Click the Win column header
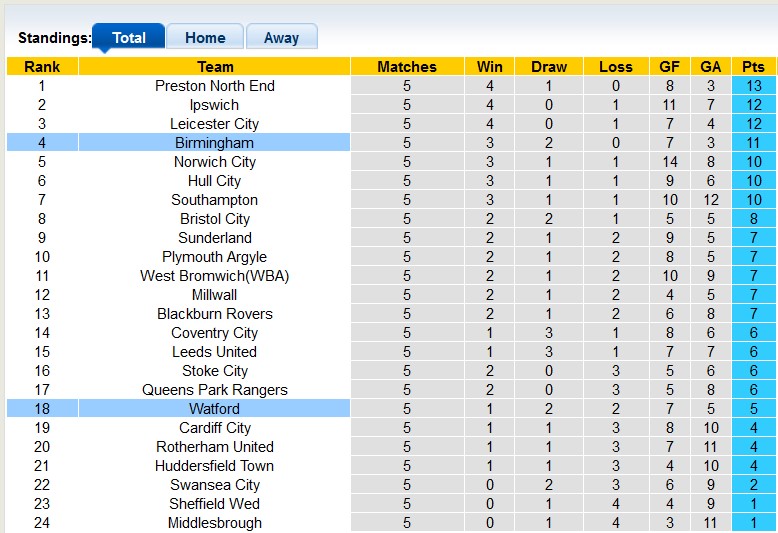778x533 pixels. pos(490,67)
